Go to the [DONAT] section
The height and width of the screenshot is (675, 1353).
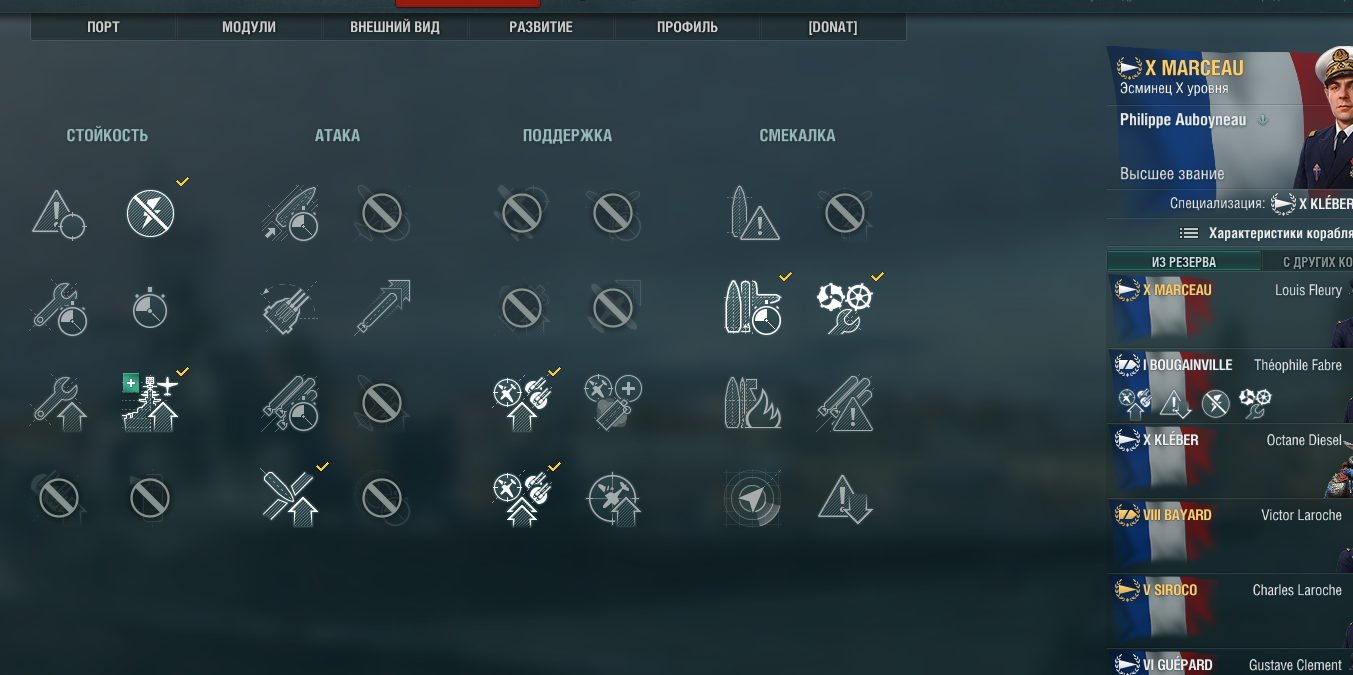click(833, 27)
